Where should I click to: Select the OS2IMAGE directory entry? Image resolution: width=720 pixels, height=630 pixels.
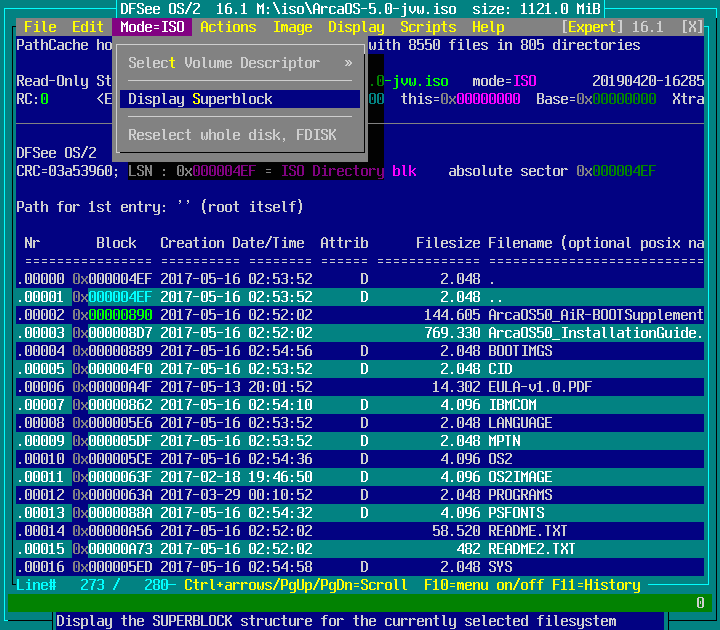click(x=520, y=477)
